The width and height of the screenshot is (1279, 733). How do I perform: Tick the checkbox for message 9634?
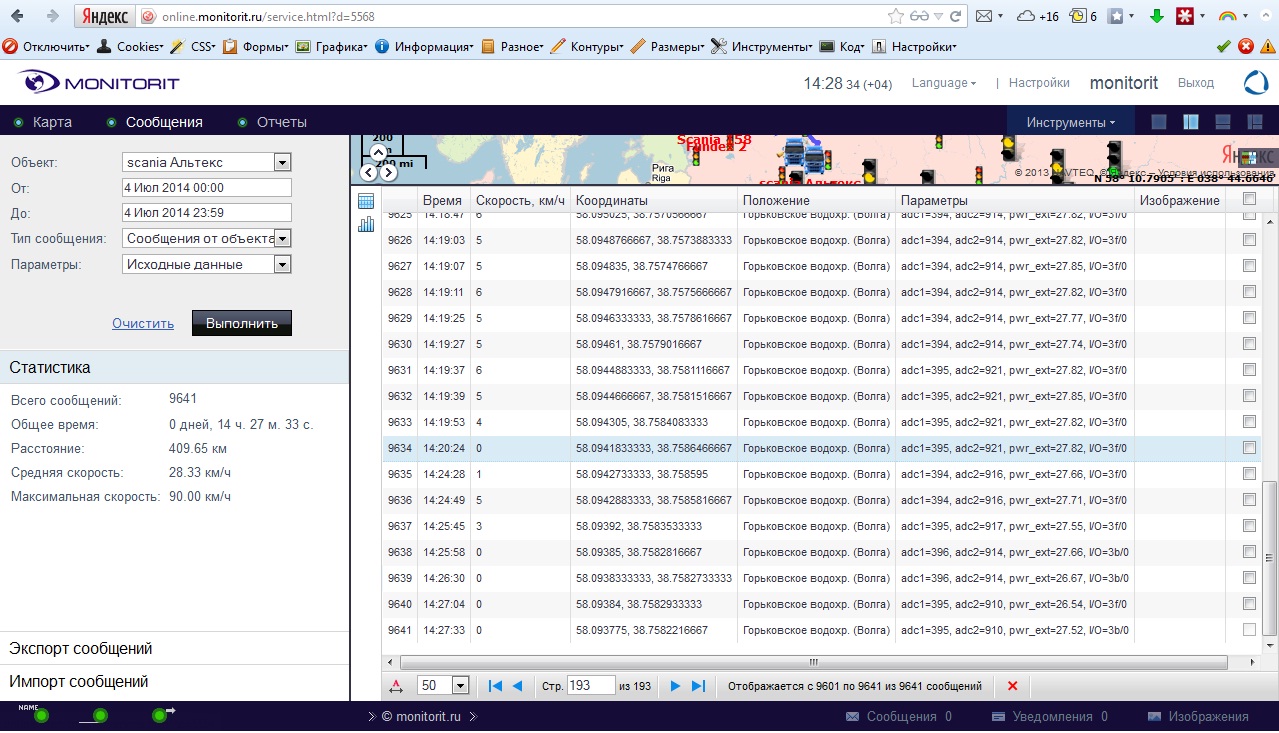pos(1248,448)
